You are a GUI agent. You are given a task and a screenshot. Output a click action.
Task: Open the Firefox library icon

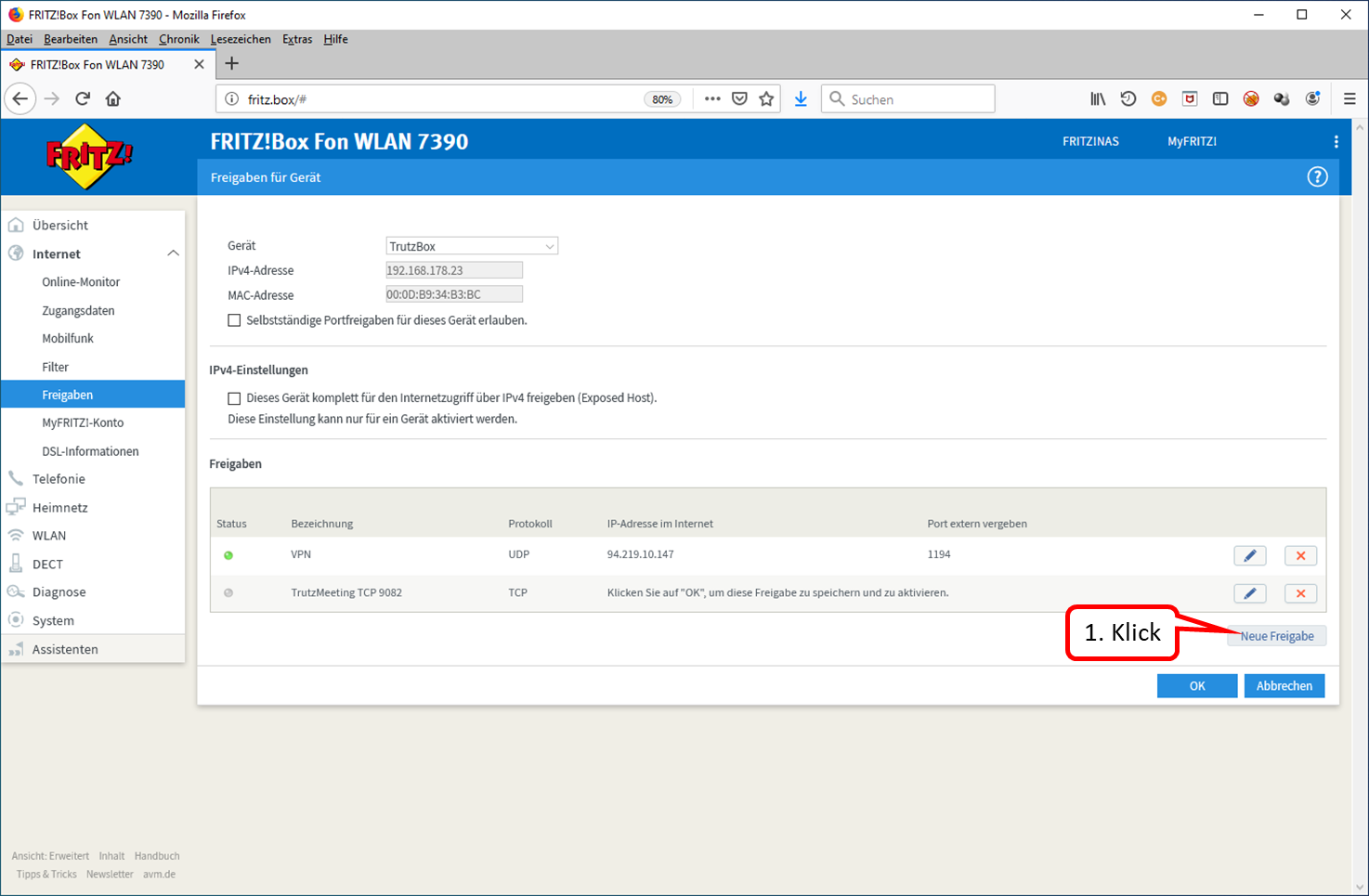coord(1098,98)
